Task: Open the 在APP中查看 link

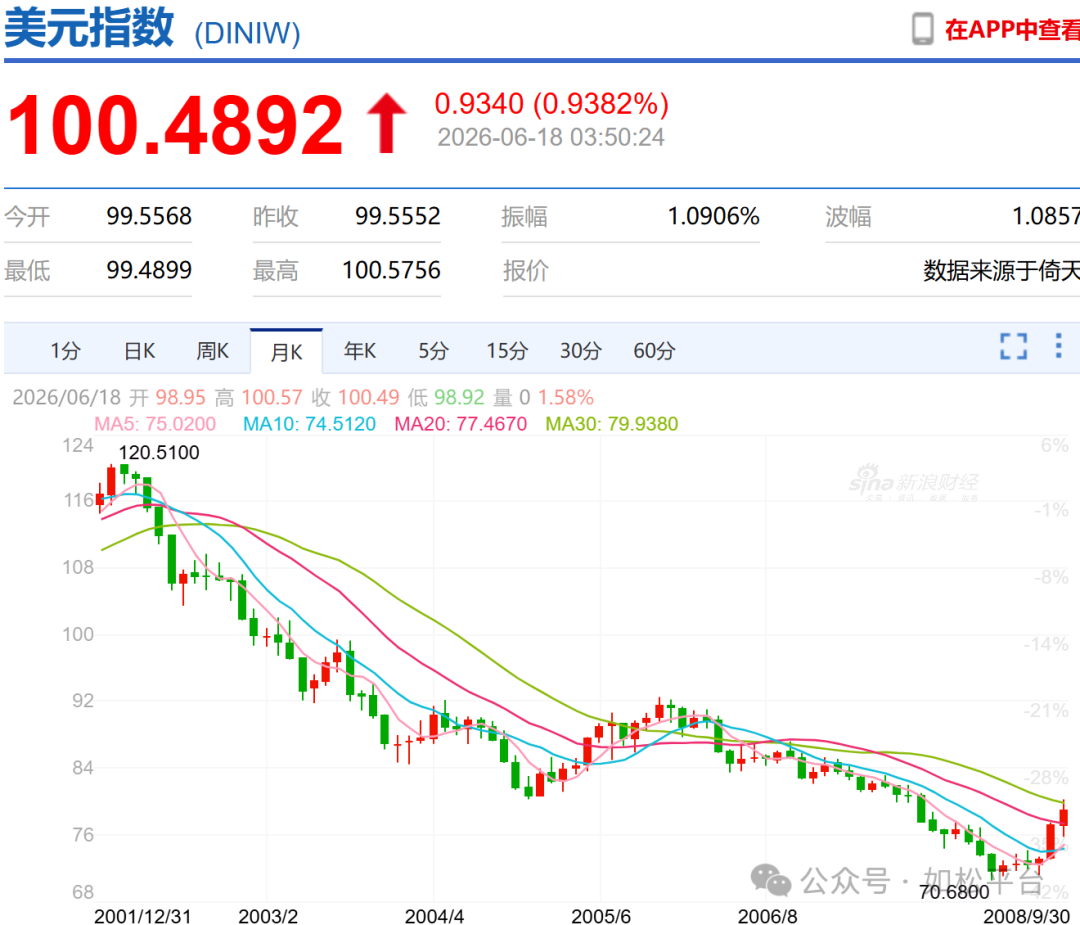Action: point(1012,30)
